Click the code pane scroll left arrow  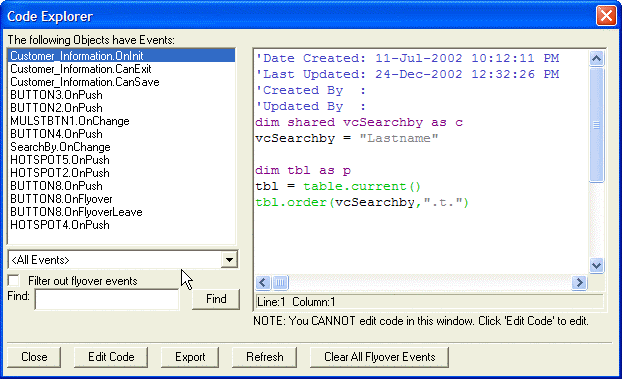click(263, 283)
